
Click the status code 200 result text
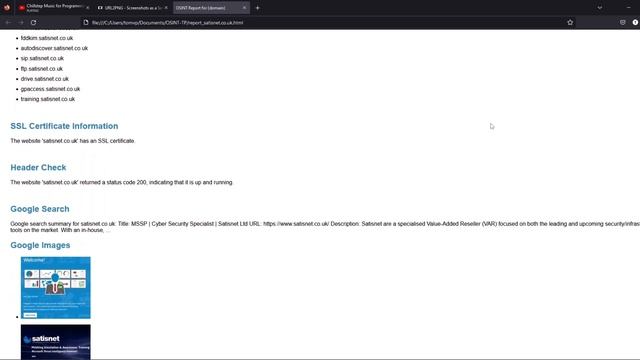[122, 182]
